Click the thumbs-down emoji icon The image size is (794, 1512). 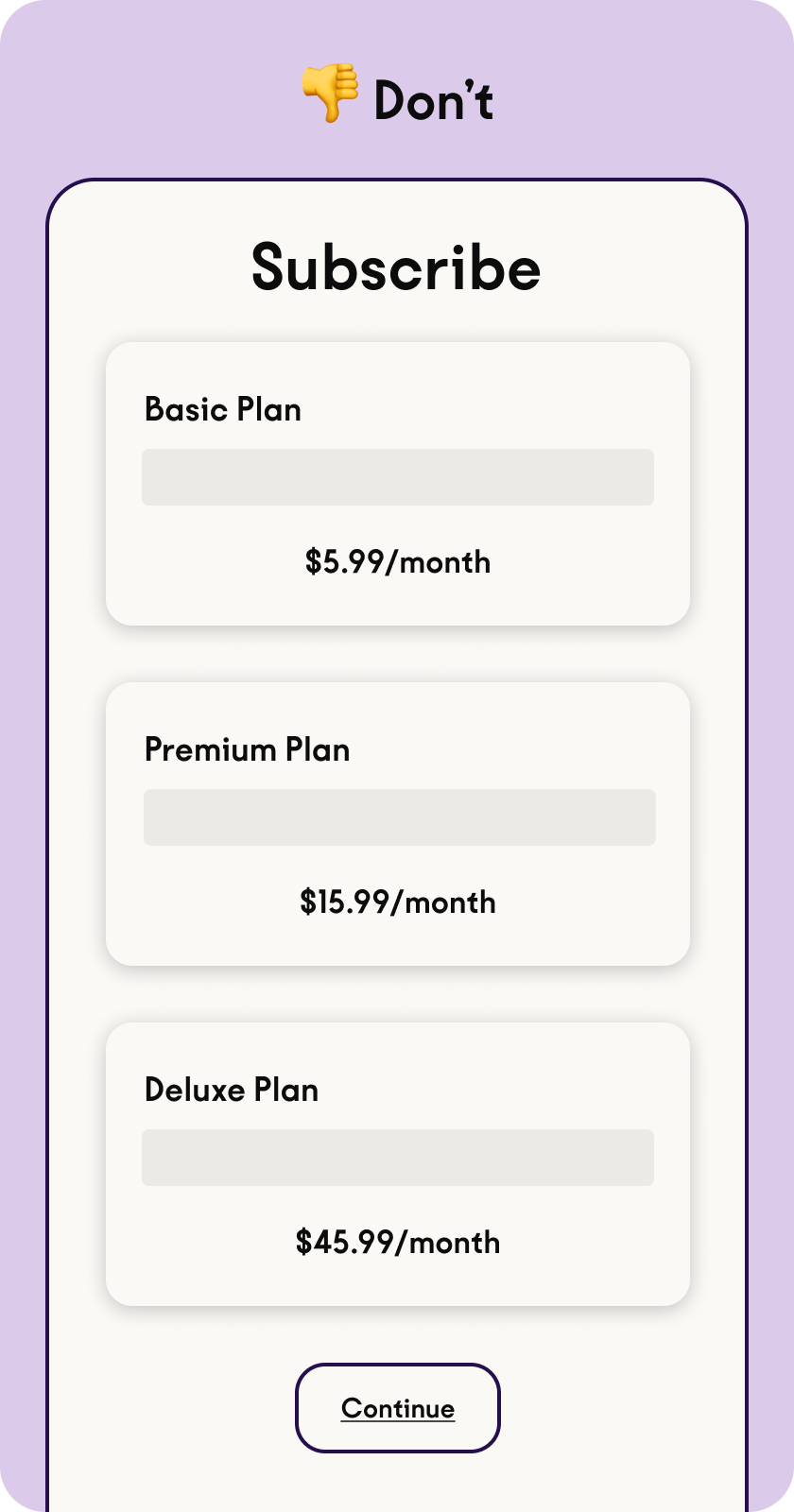pos(329,93)
